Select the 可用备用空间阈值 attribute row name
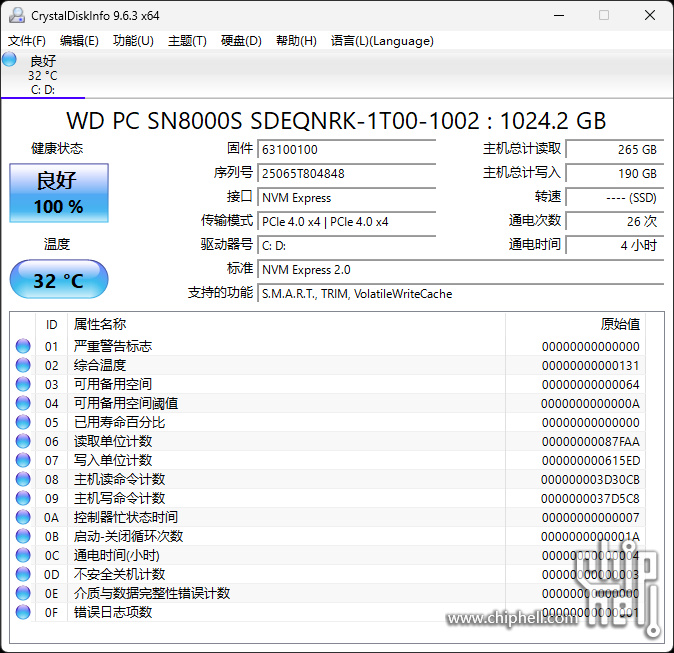The image size is (674, 653). click(126, 403)
